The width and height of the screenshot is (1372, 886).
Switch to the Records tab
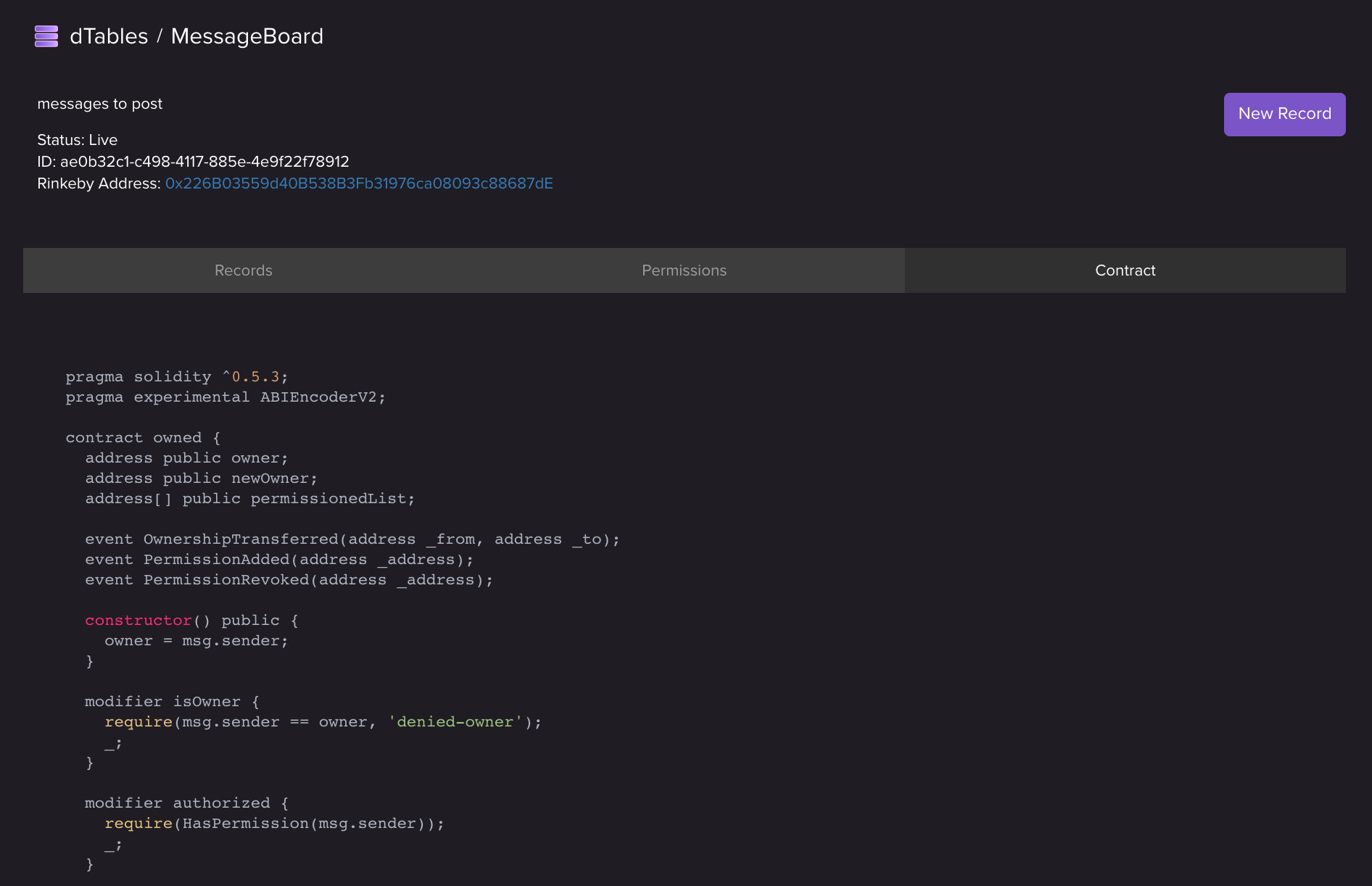(244, 270)
